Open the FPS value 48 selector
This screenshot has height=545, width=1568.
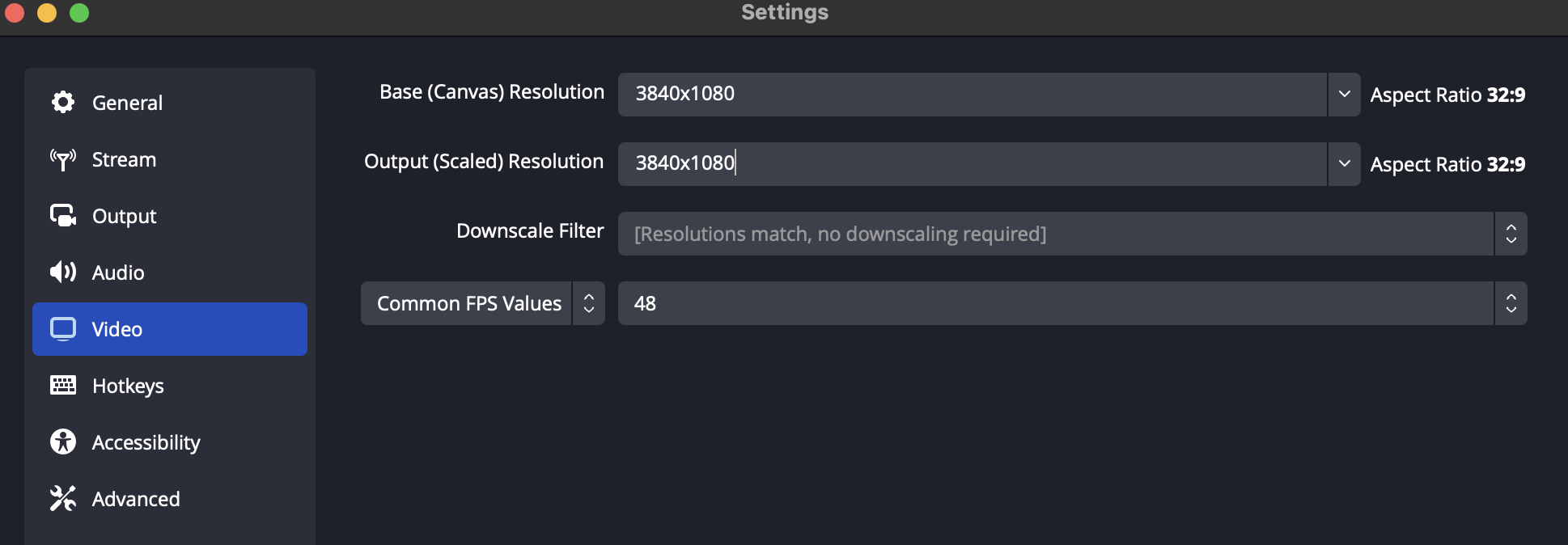click(x=1072, y=303)
